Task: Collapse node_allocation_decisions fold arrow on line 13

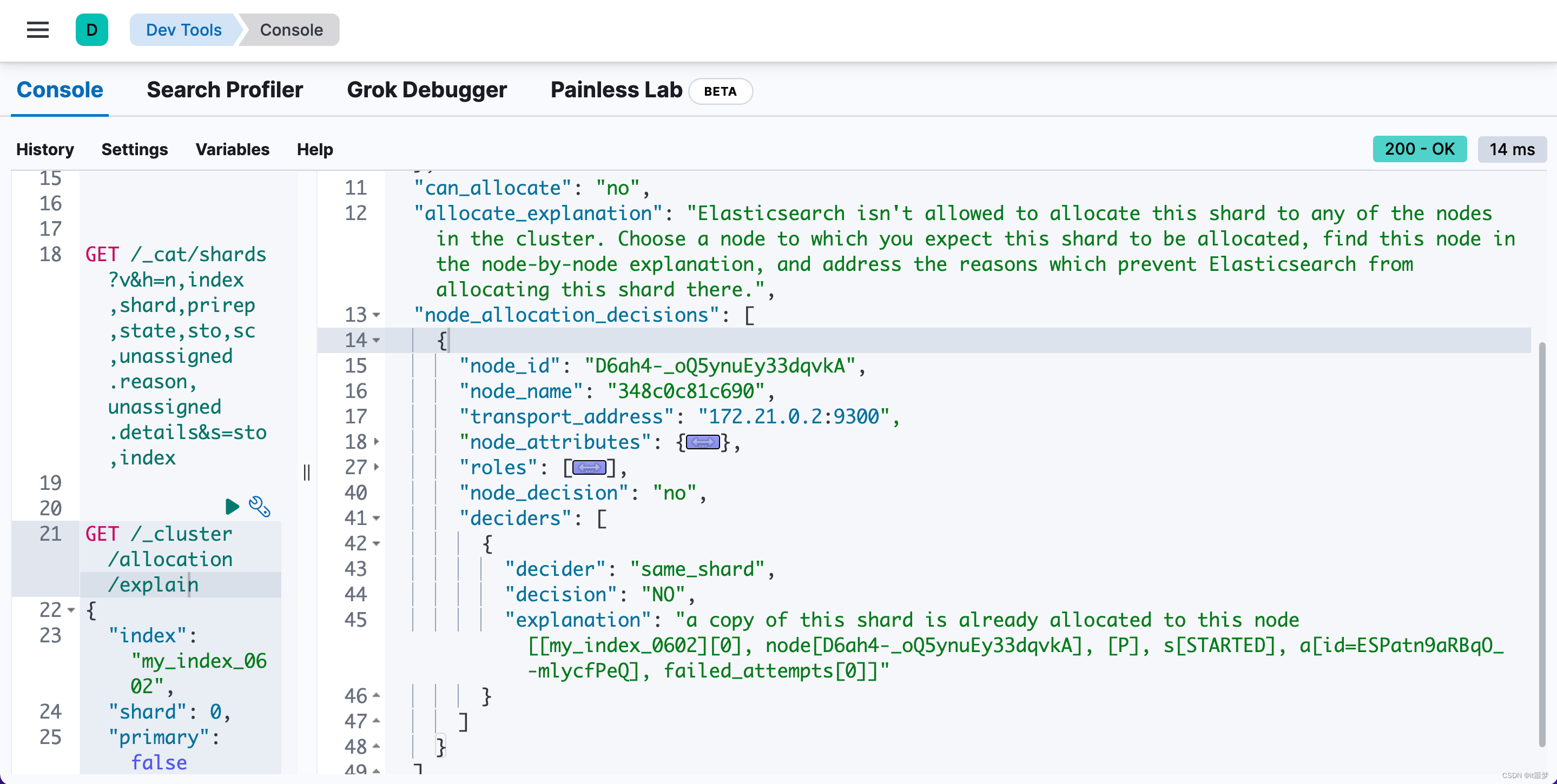Action: (x=377, y=315)
